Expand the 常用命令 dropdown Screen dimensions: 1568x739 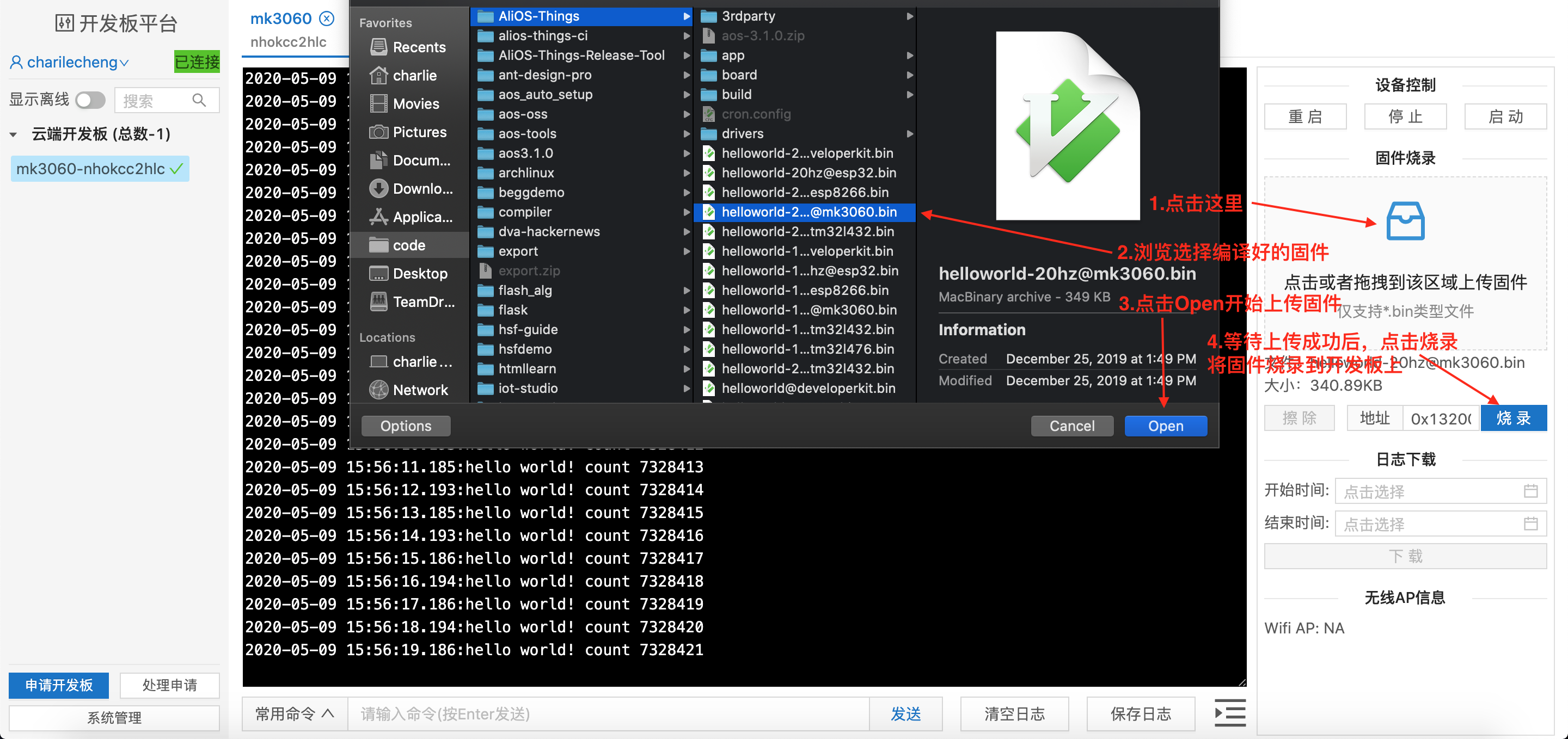[x=295, y=713]
